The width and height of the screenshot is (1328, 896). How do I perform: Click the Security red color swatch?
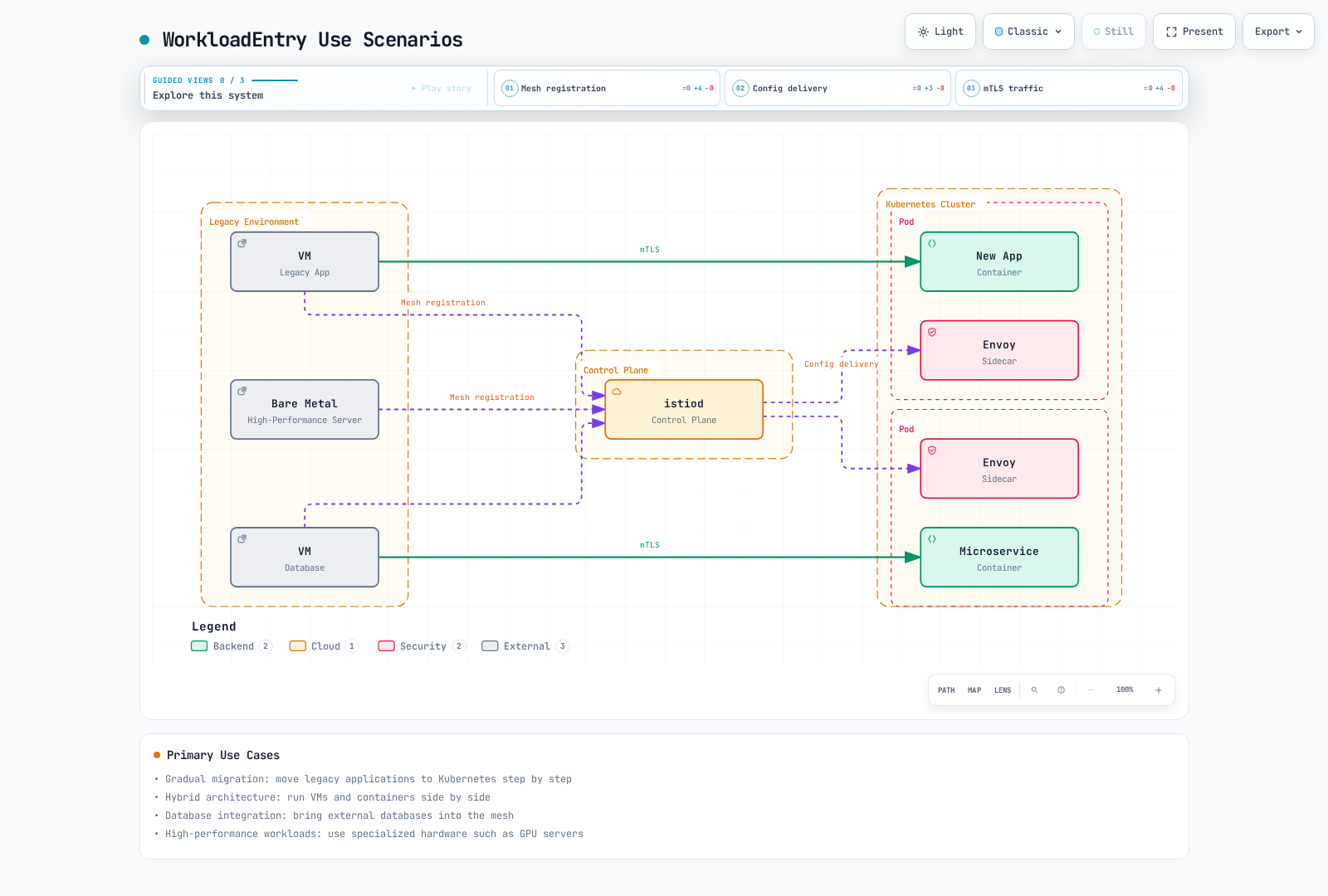pyautogui.click(x=386, y=646)
